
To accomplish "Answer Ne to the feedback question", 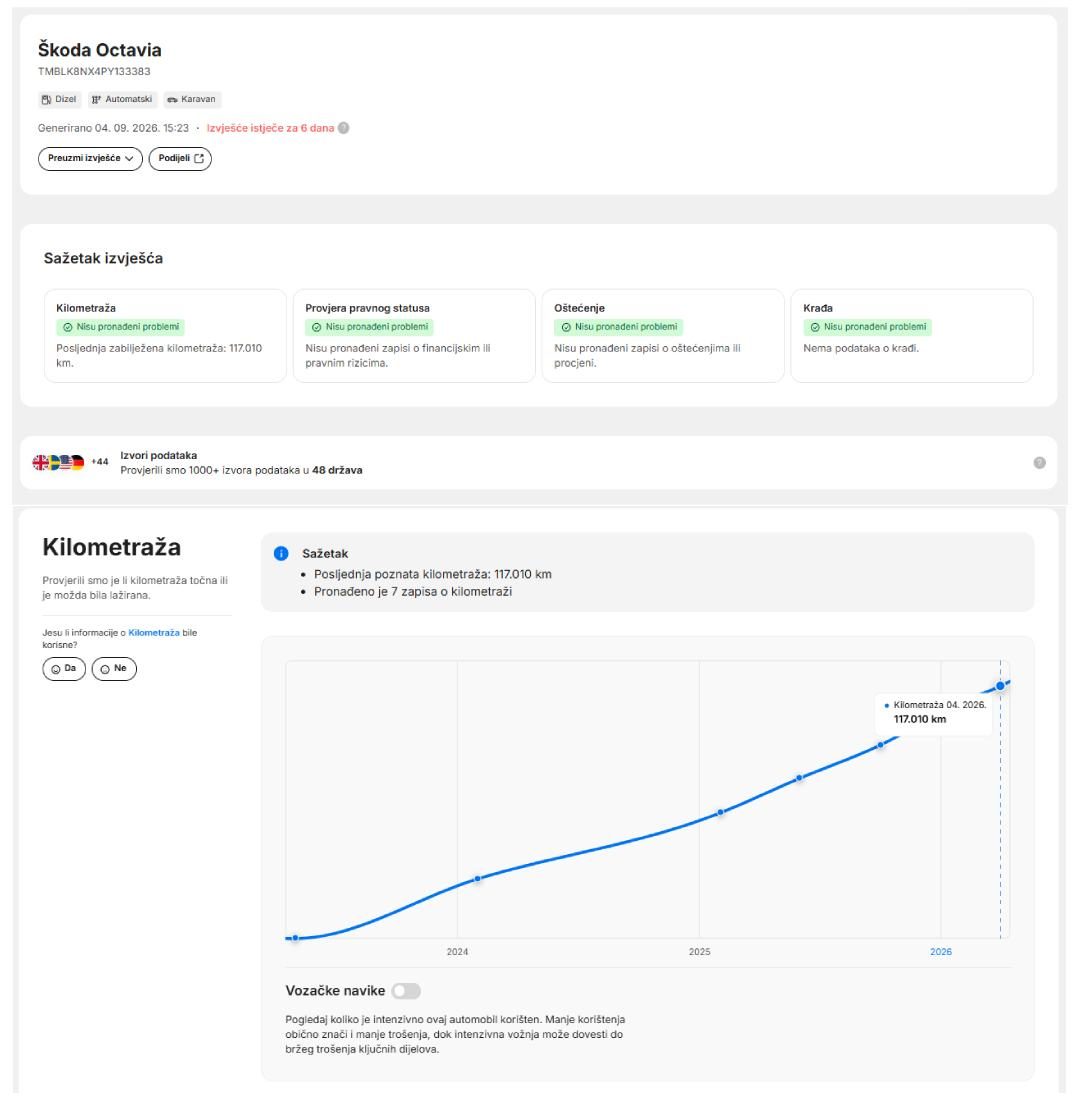I will coord(114,668).
